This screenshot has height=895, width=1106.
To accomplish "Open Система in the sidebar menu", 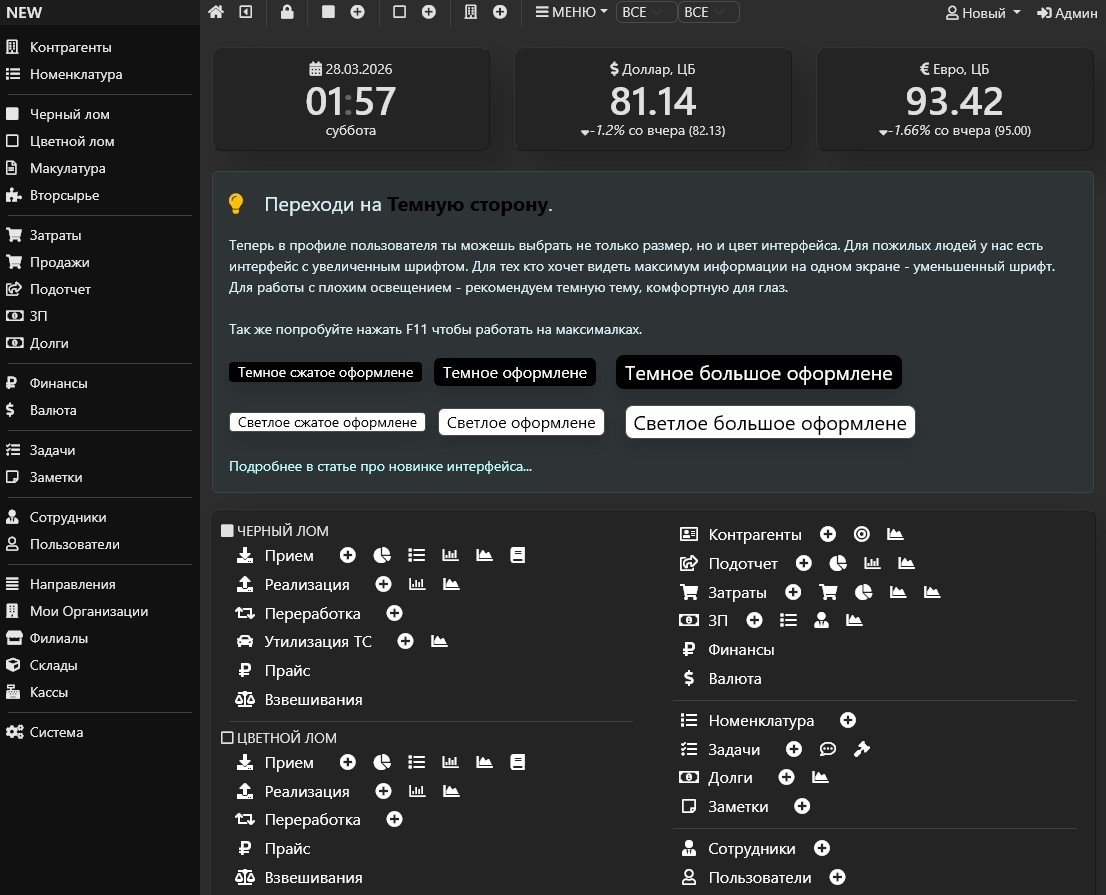I will (56, 732).
